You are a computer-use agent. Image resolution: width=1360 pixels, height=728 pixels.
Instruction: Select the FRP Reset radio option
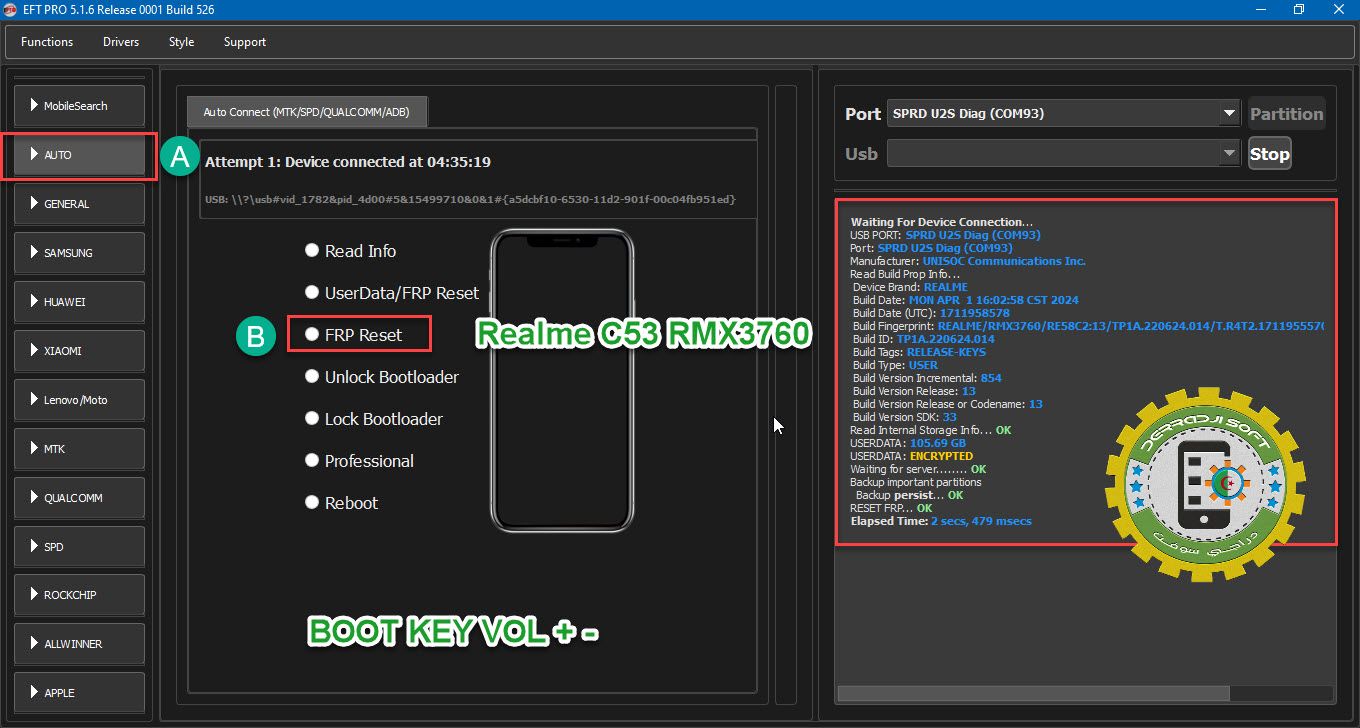pyautogui.click(x=354, y=335)
